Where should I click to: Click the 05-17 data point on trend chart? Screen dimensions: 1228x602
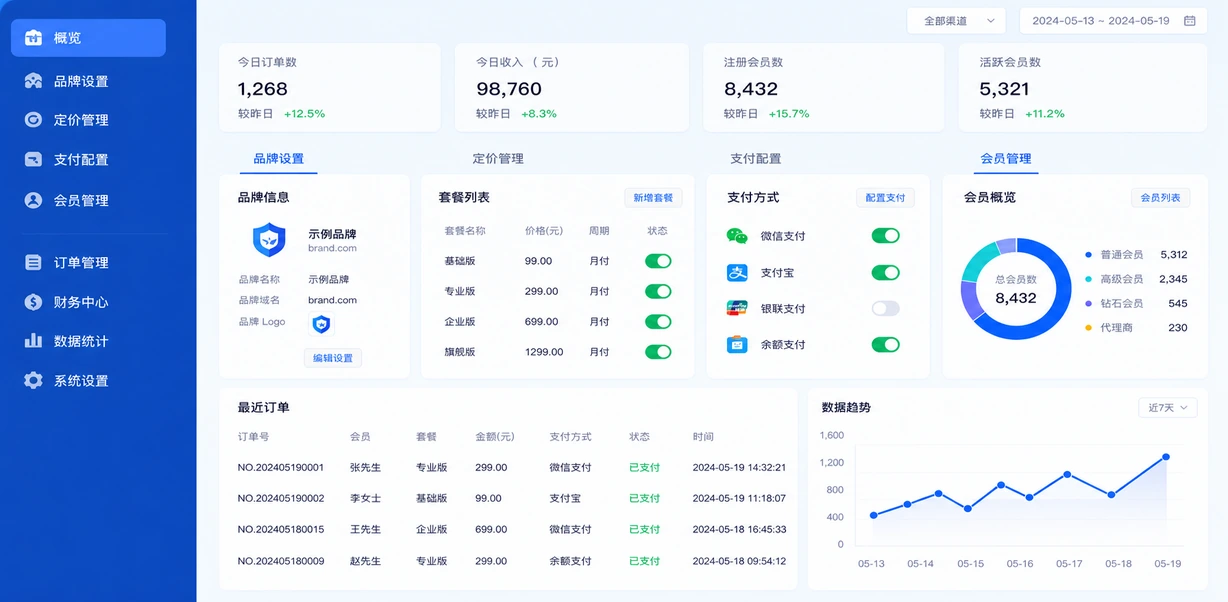point(1067,474)
